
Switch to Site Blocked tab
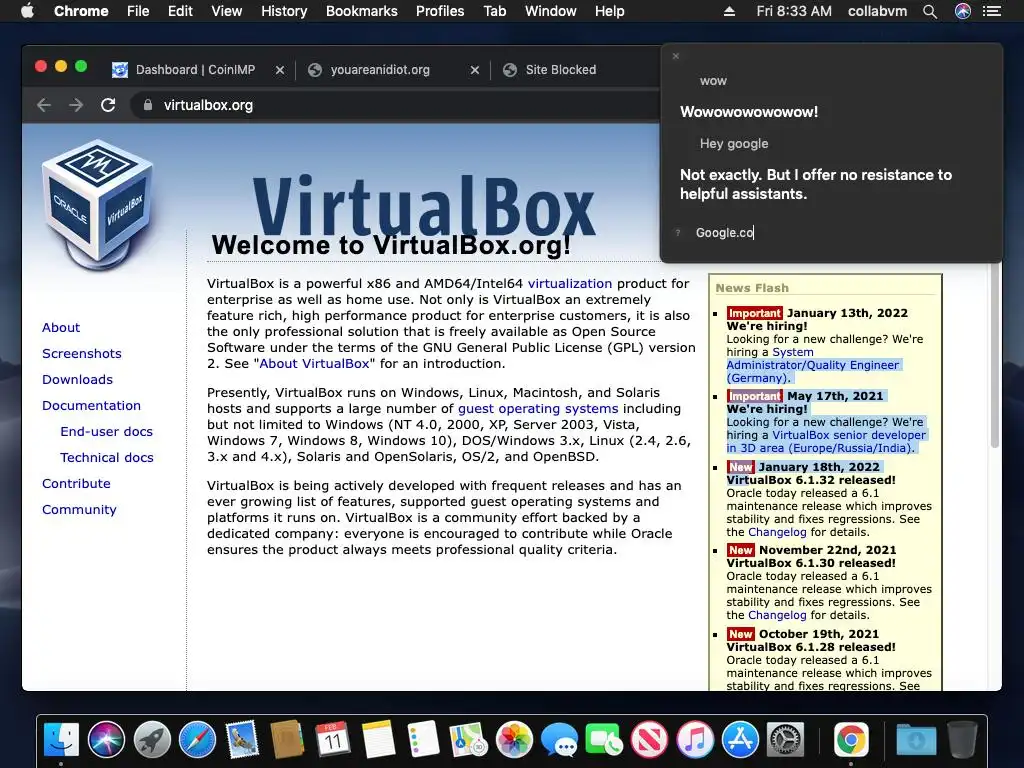560,70
